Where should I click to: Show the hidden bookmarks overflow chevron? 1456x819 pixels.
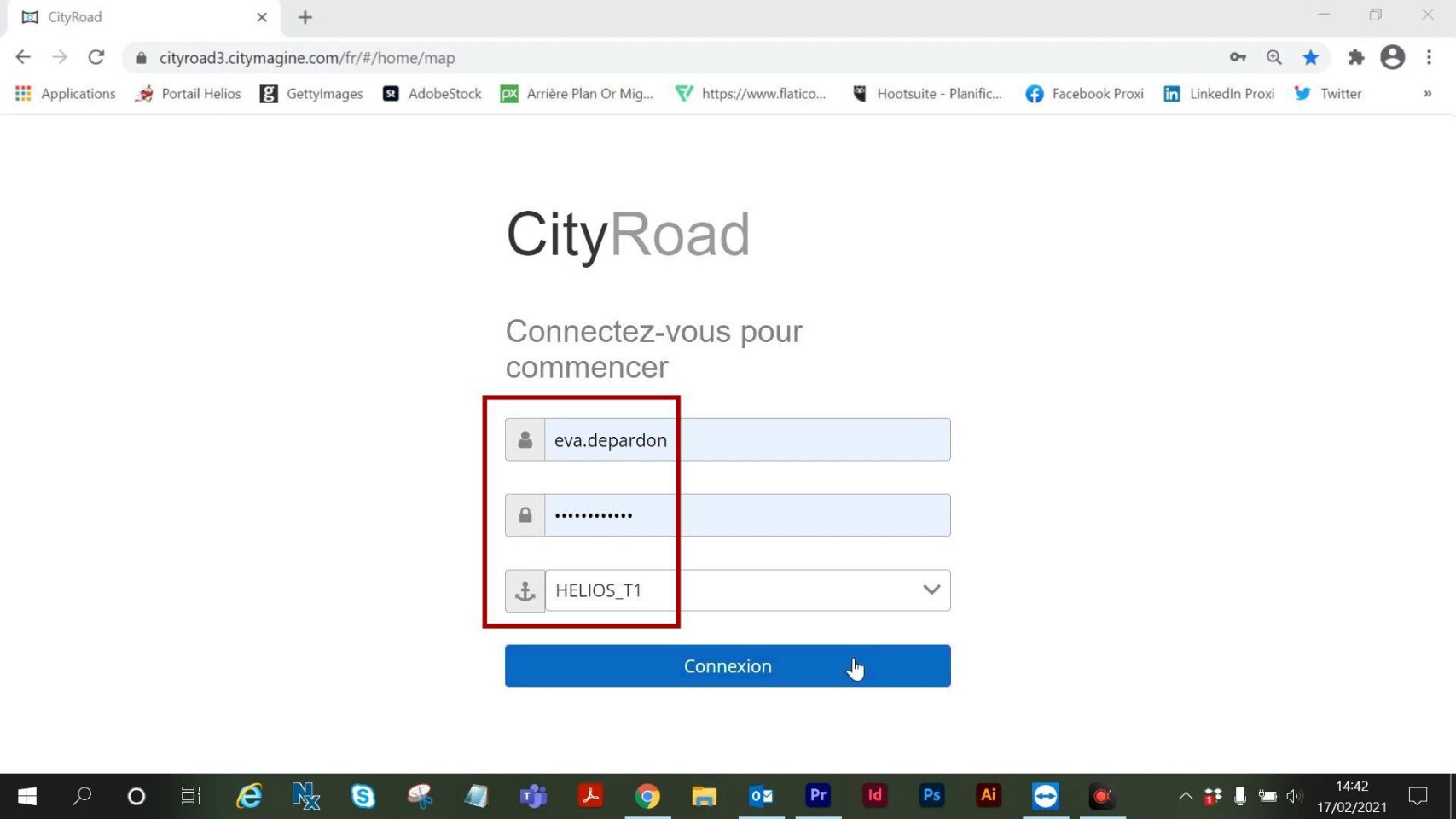pyautogui.click(x=1428, y=94)
